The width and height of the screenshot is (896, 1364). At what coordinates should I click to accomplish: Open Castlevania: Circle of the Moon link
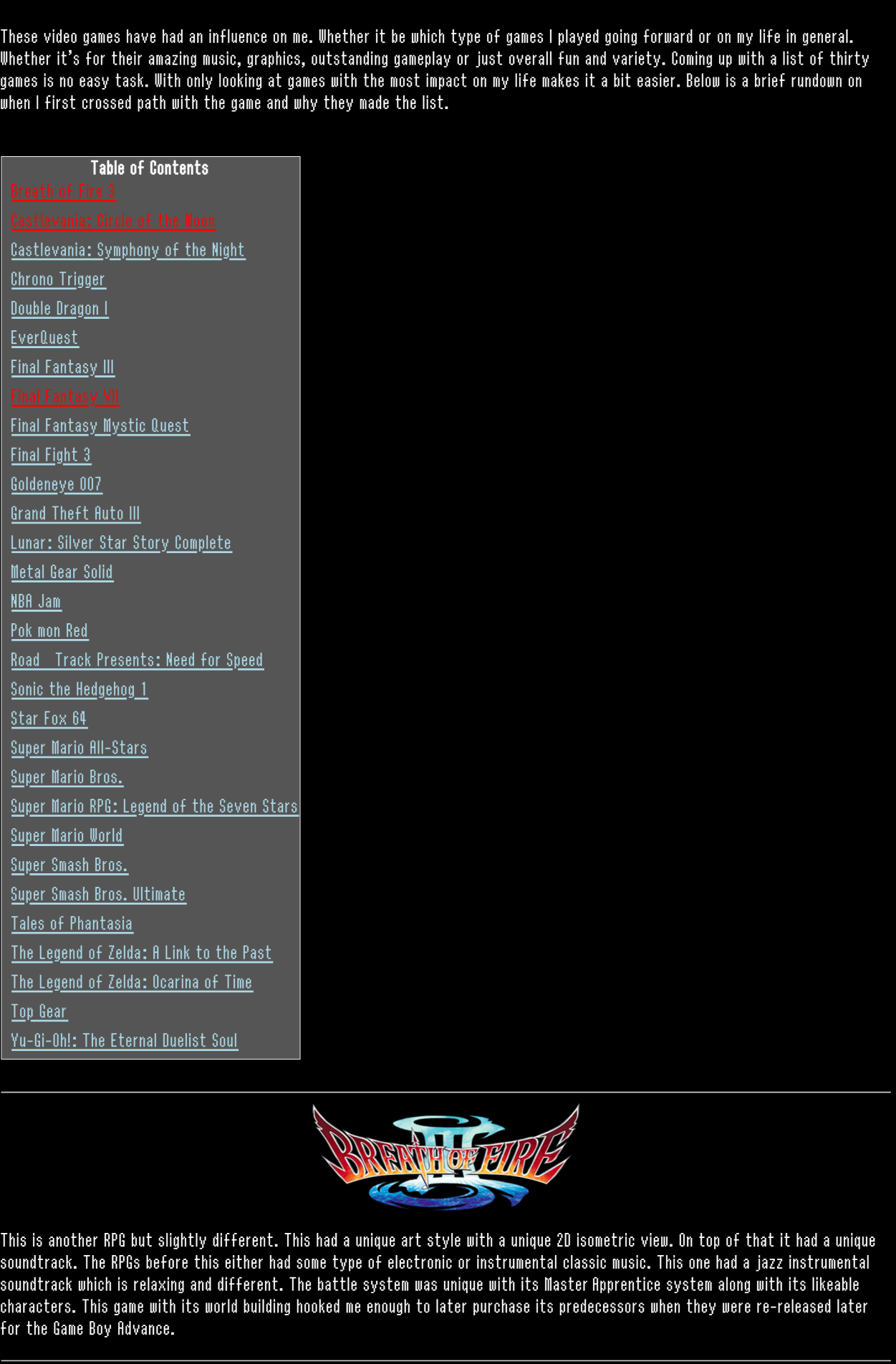(113, 221)
